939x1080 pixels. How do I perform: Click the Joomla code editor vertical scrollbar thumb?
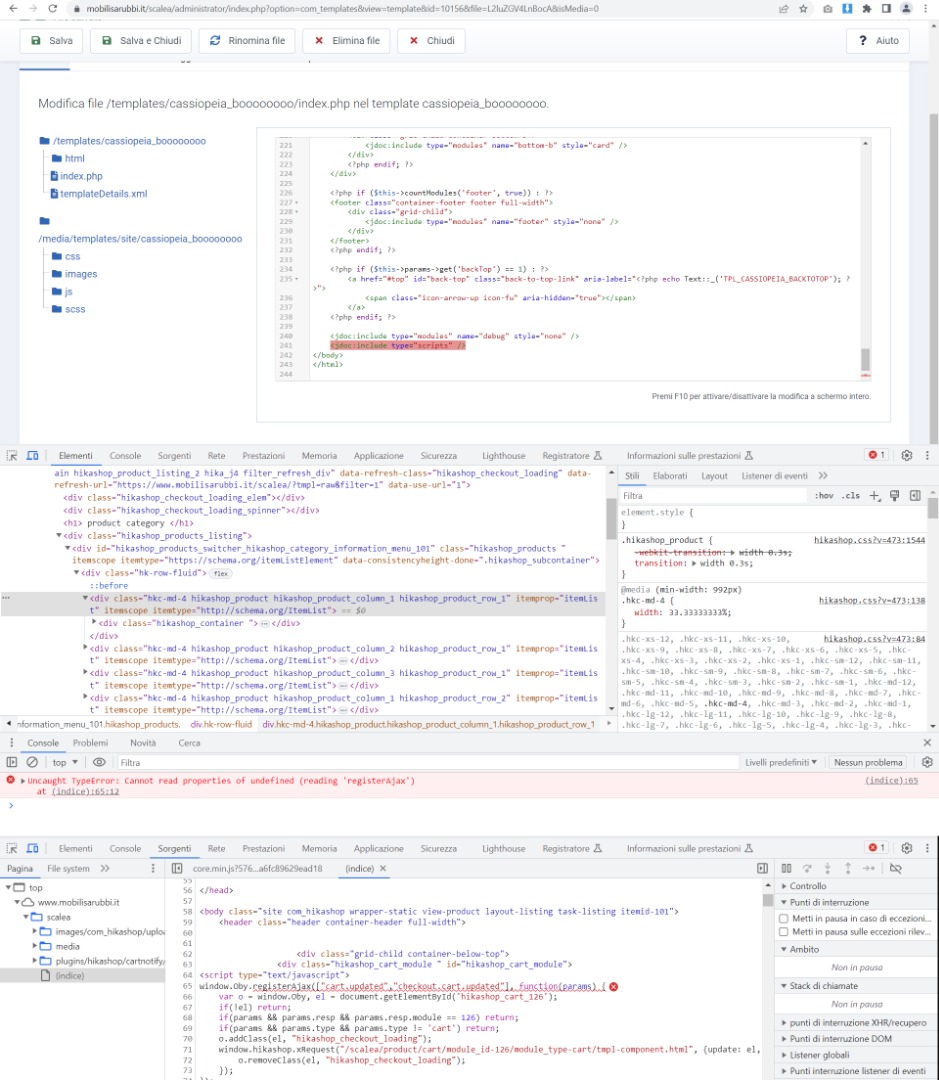865,360
